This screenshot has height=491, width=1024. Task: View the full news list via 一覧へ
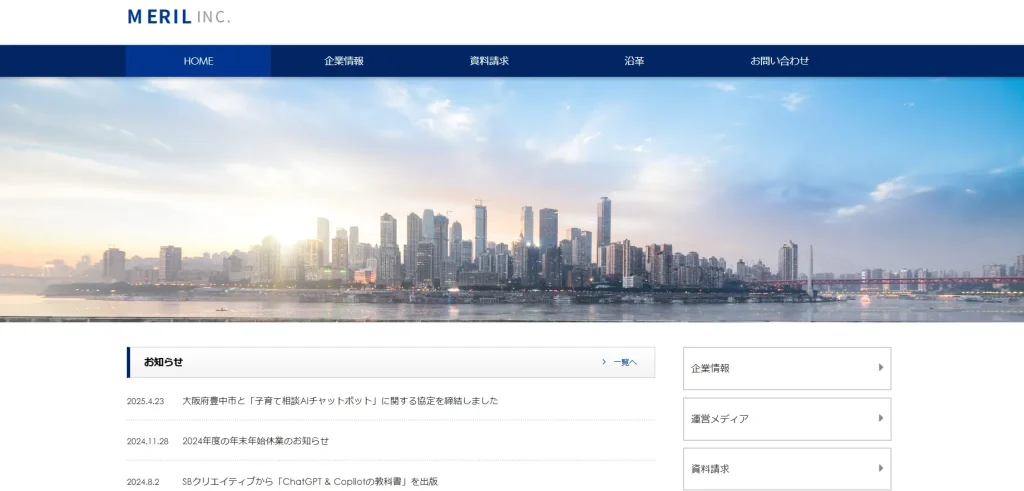tap(625, 362)
